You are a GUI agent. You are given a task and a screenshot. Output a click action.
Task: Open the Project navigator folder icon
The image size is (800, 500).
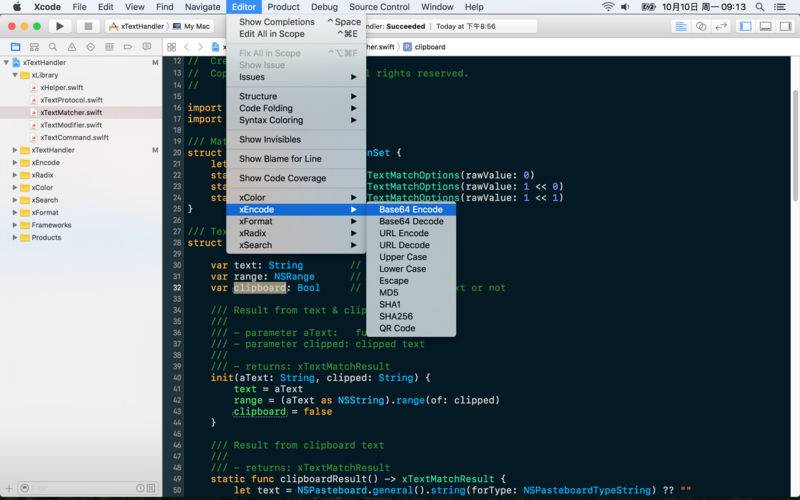(x=15, y=47)
